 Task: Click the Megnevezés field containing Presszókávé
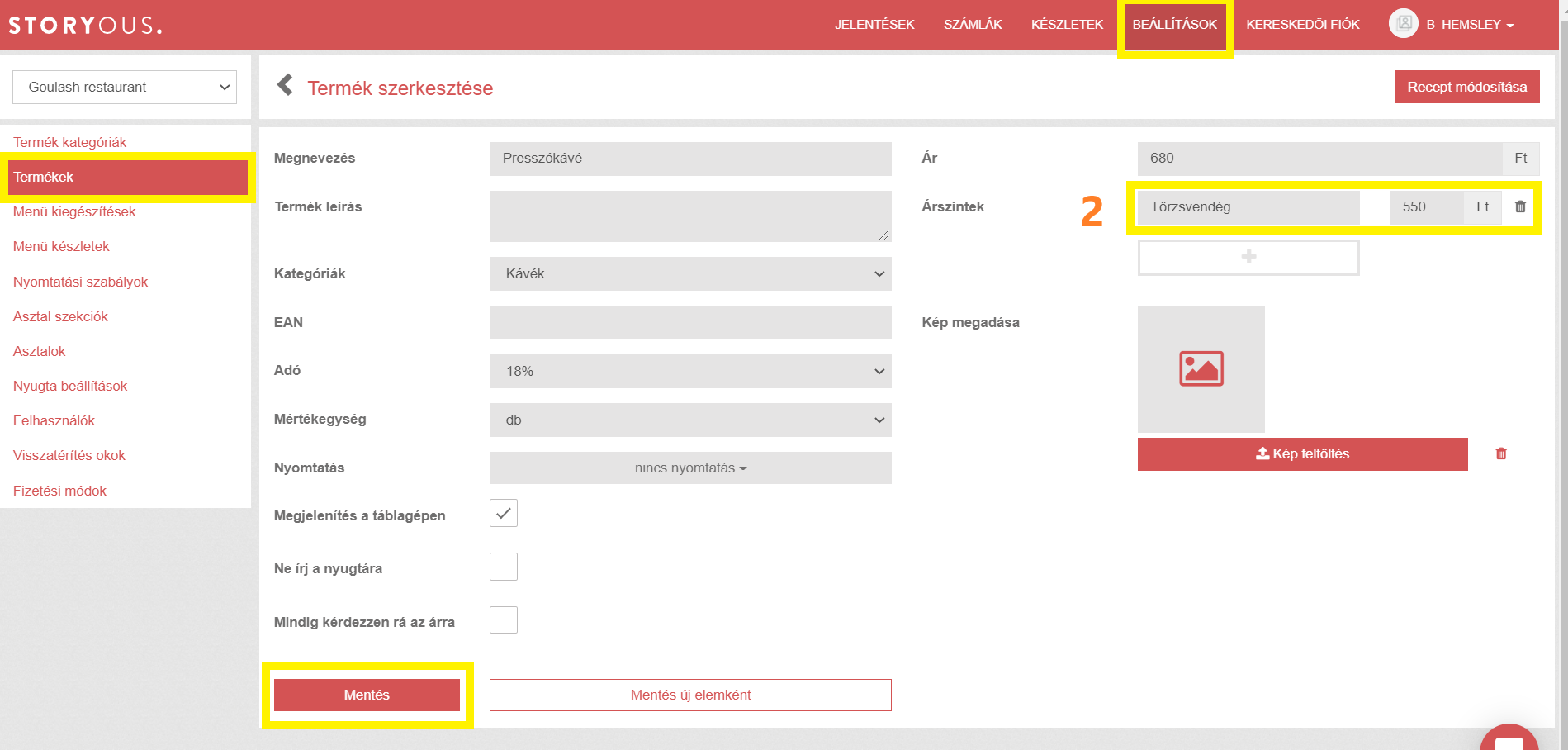pyautogui.click(x=690, y=159)
